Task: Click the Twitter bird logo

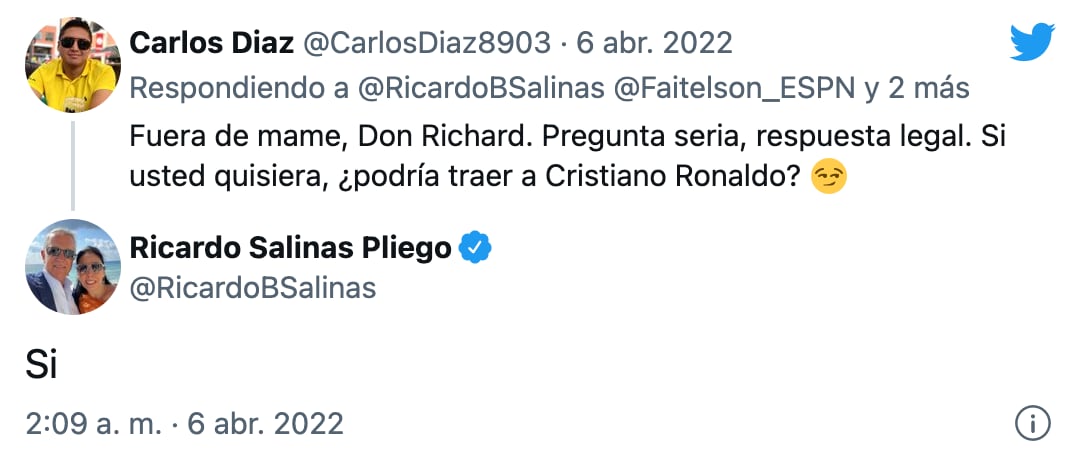Action: click(x=1032, y=42)
